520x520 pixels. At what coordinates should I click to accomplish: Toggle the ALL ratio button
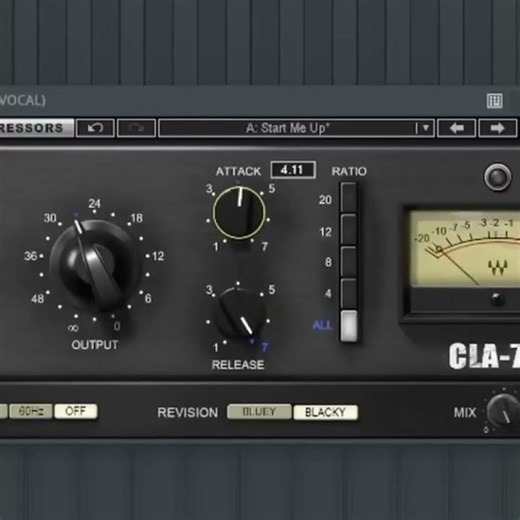pyautogui.click(x=349, y=326)
